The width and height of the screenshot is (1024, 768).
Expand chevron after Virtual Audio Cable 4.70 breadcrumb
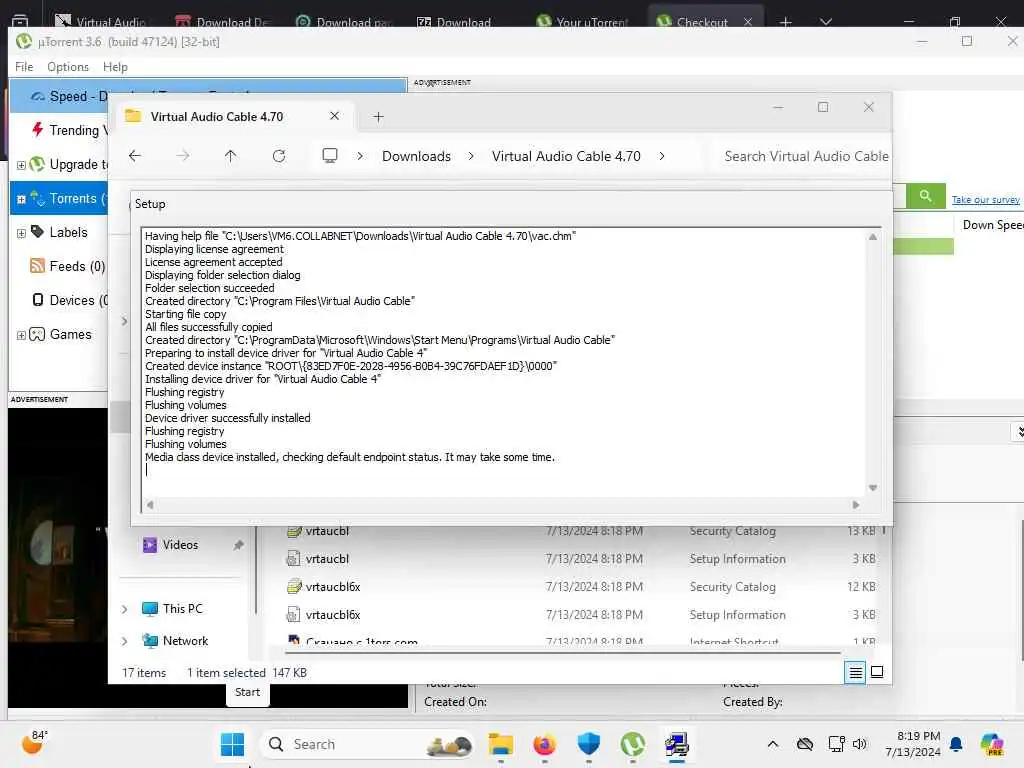pyautogui.click(x=662, y=156)
